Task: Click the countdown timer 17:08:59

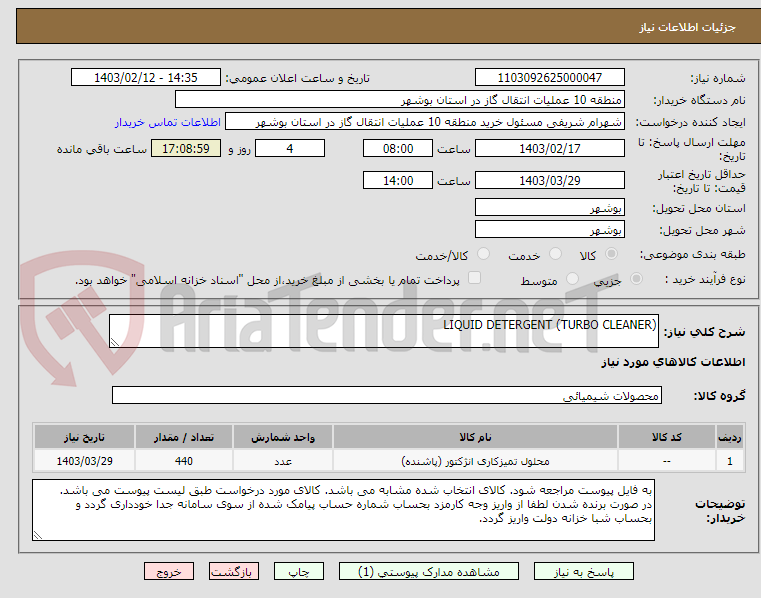Action: 186,149
